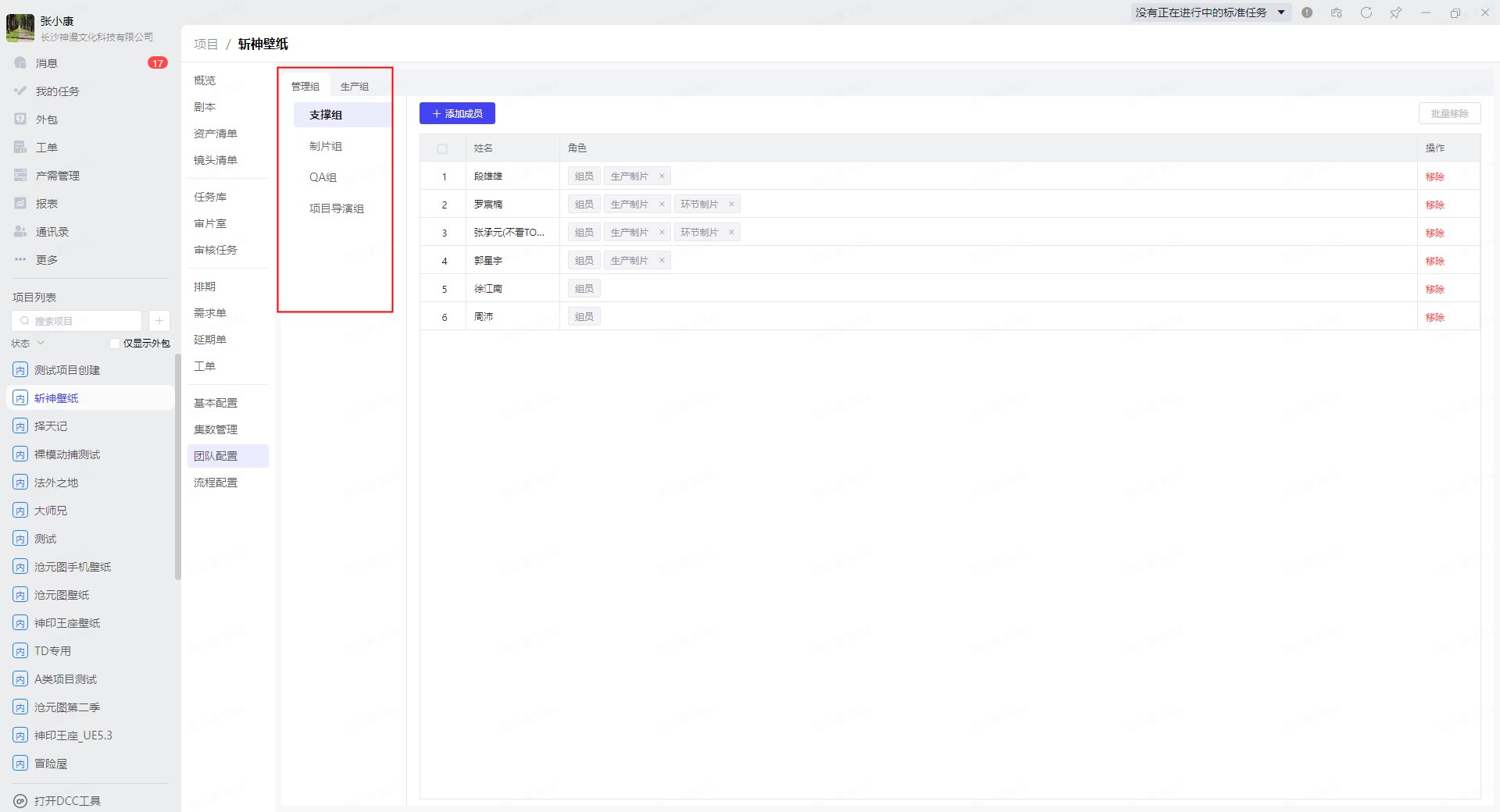This screenshot has width=1500, height=812.
Task: Expand 更多 in the left sidebar
Action: coord(47,260)
